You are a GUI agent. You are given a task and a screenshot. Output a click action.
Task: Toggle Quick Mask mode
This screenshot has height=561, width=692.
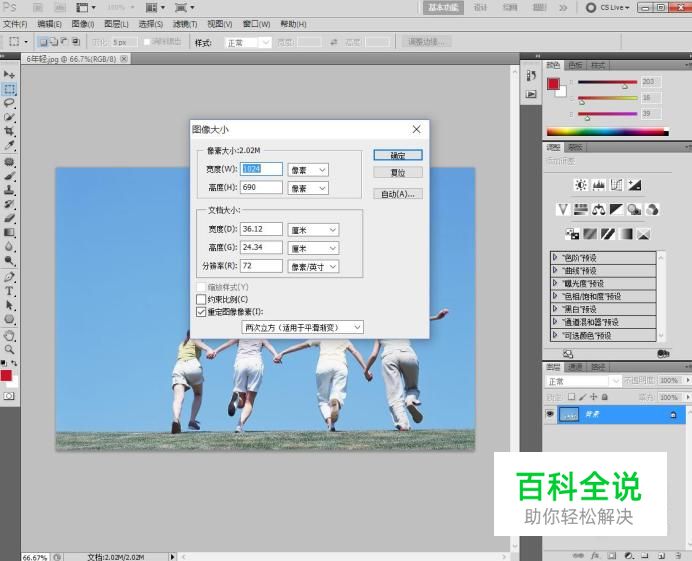tap(9, 396)
